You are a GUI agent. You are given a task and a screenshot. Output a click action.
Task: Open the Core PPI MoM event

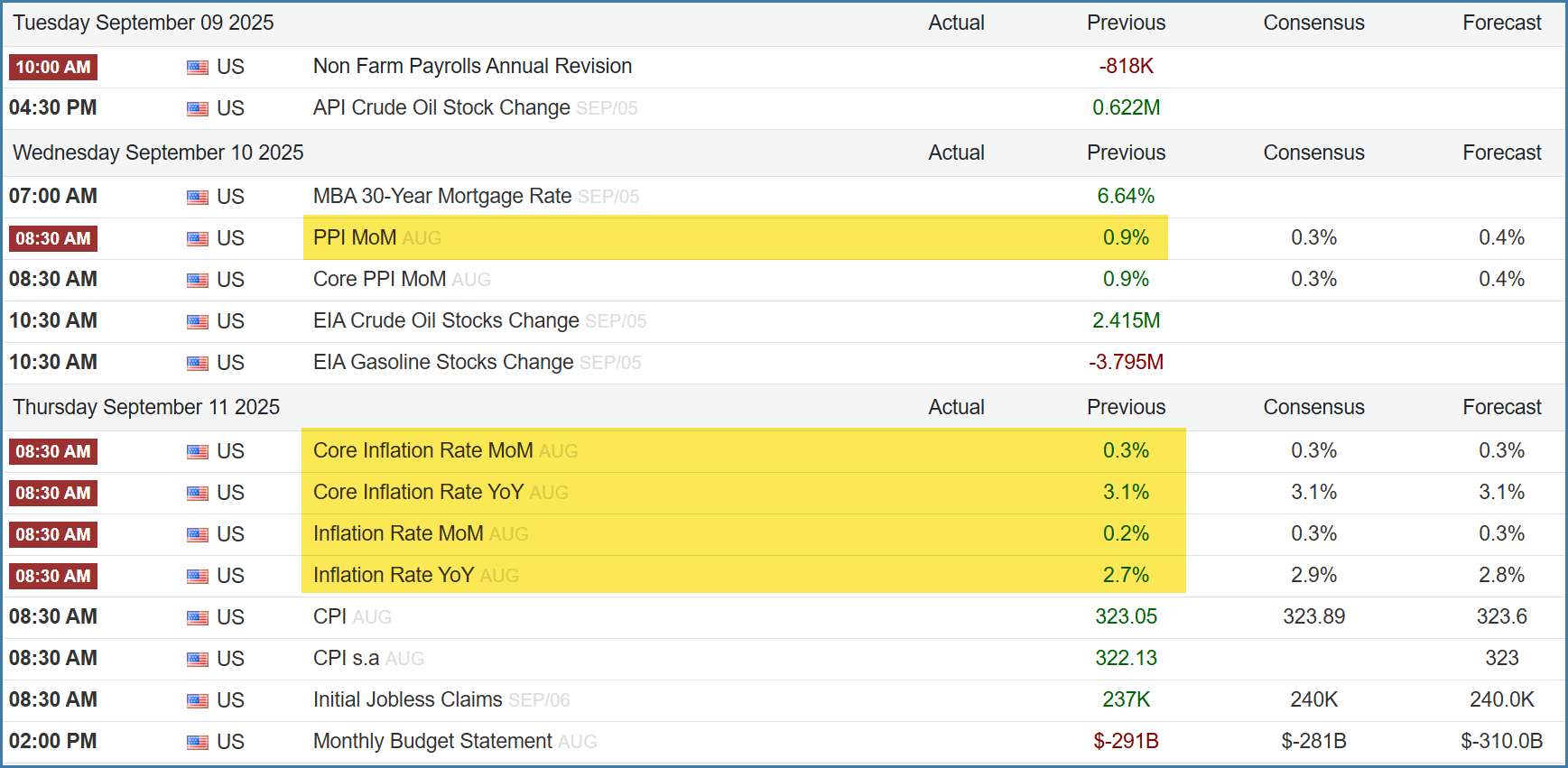[x=379, y=279]
